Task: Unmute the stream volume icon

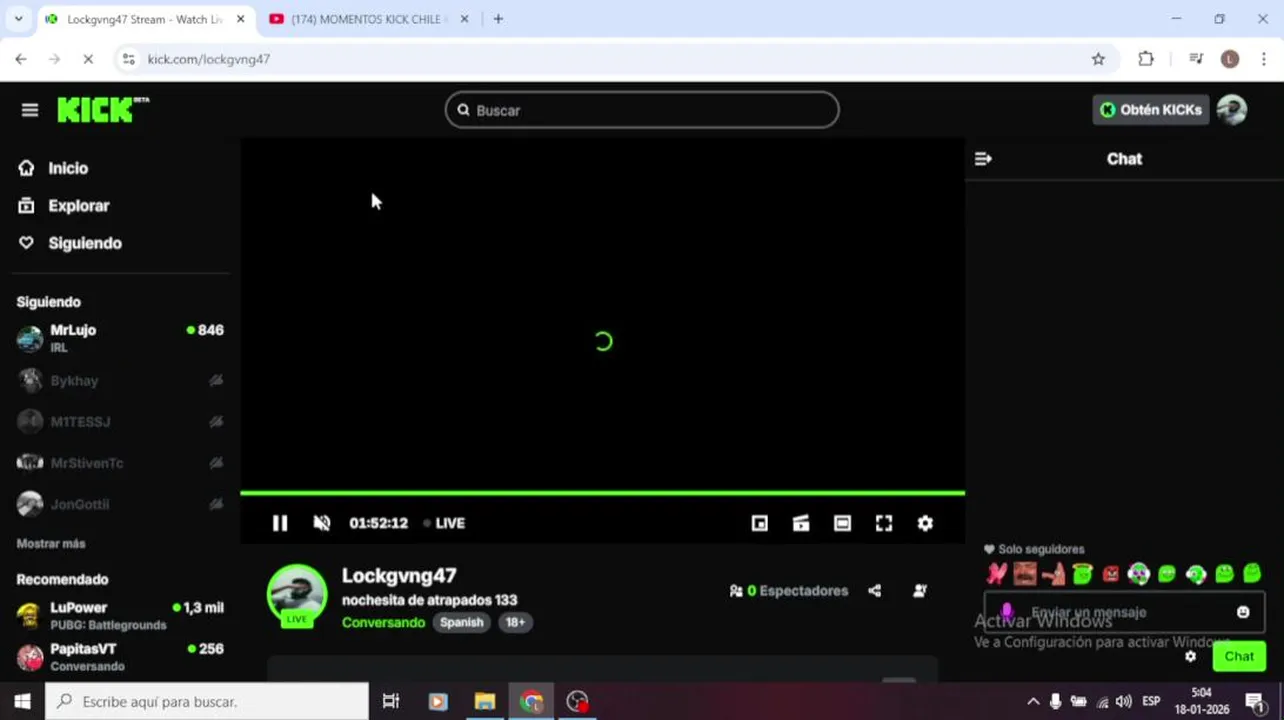Action: (322, 523)
